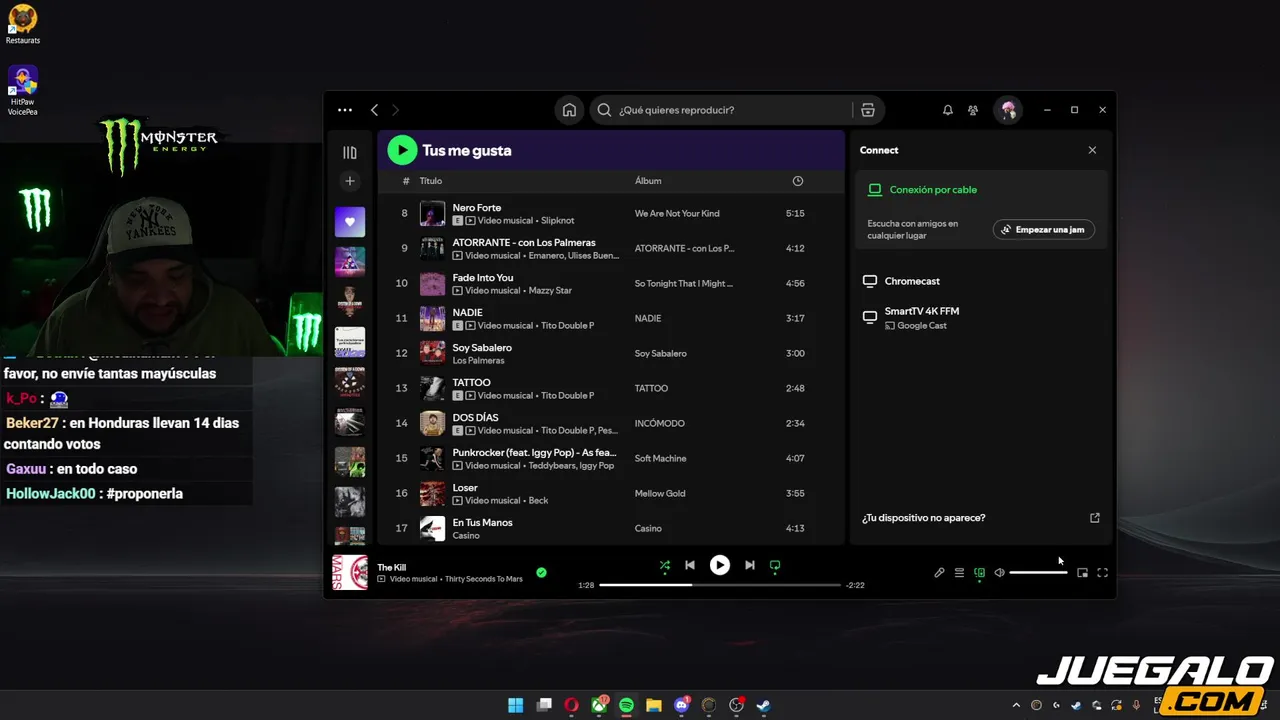The height and width of the screenshot is (720, 1280).
Task: Open the playback queue icon
Action: pyautogui.click(x=959, y=573)
